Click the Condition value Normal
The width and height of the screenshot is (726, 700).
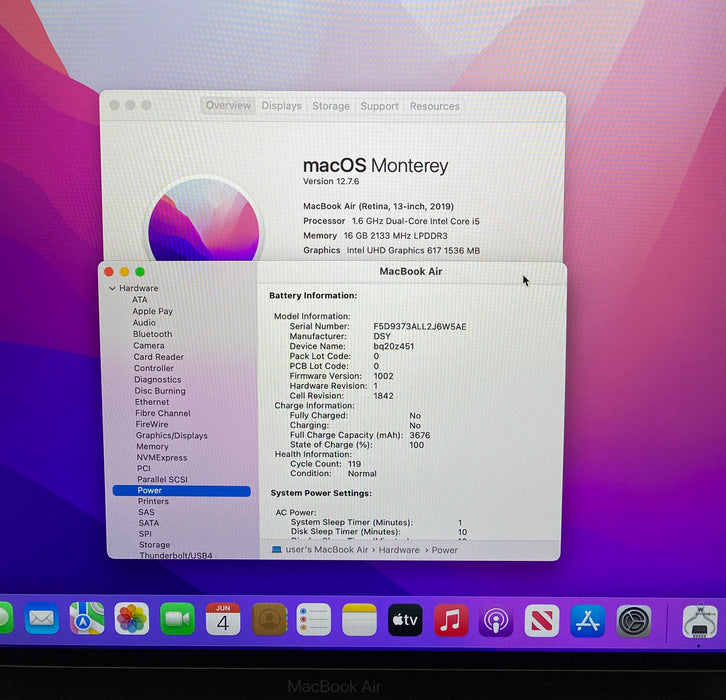point(362,474)
